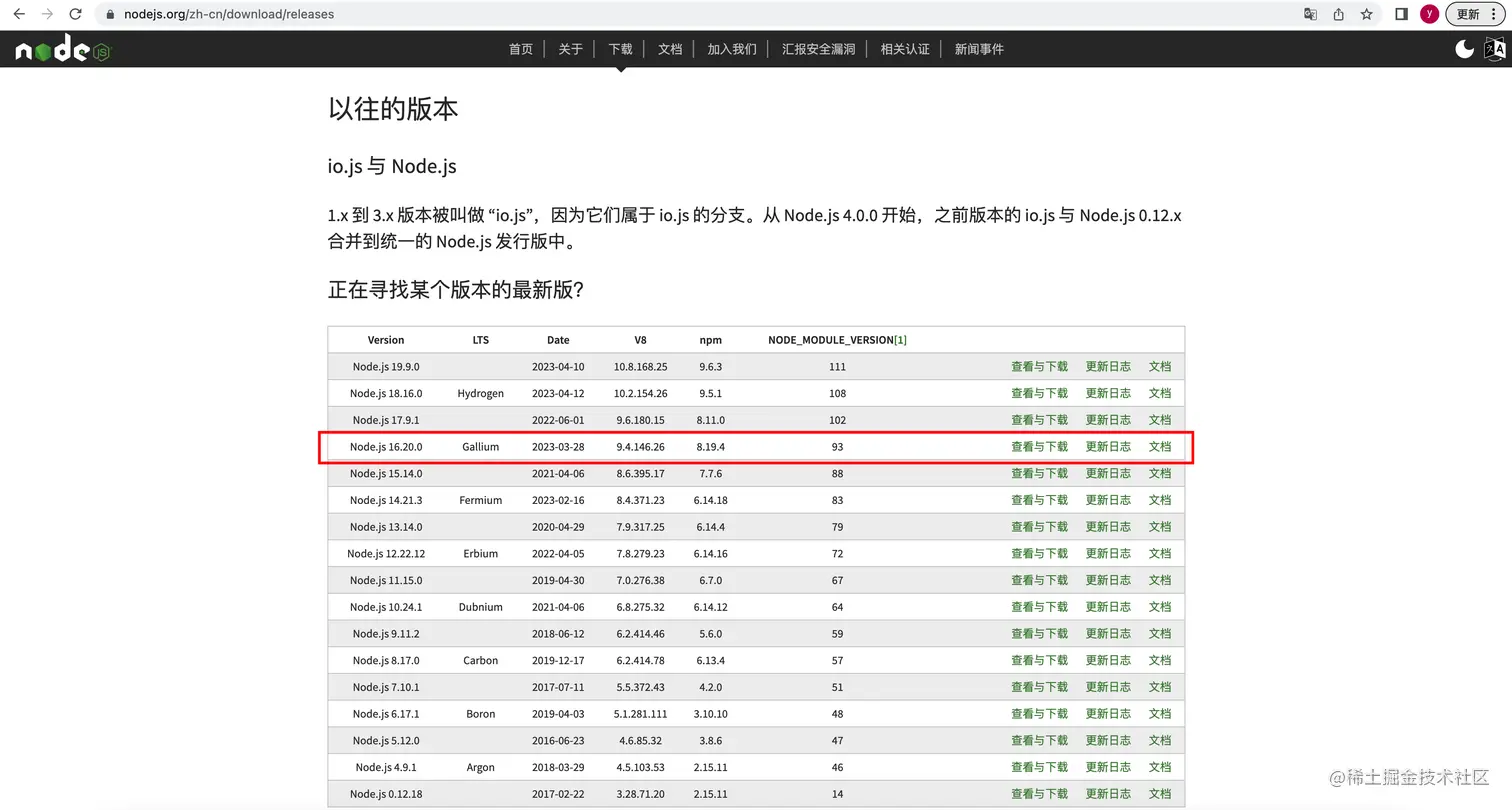The width and height of the screenshot is (1512, 810).
Task: Select the Gallium LTS cell
Action: click(481, 447)
